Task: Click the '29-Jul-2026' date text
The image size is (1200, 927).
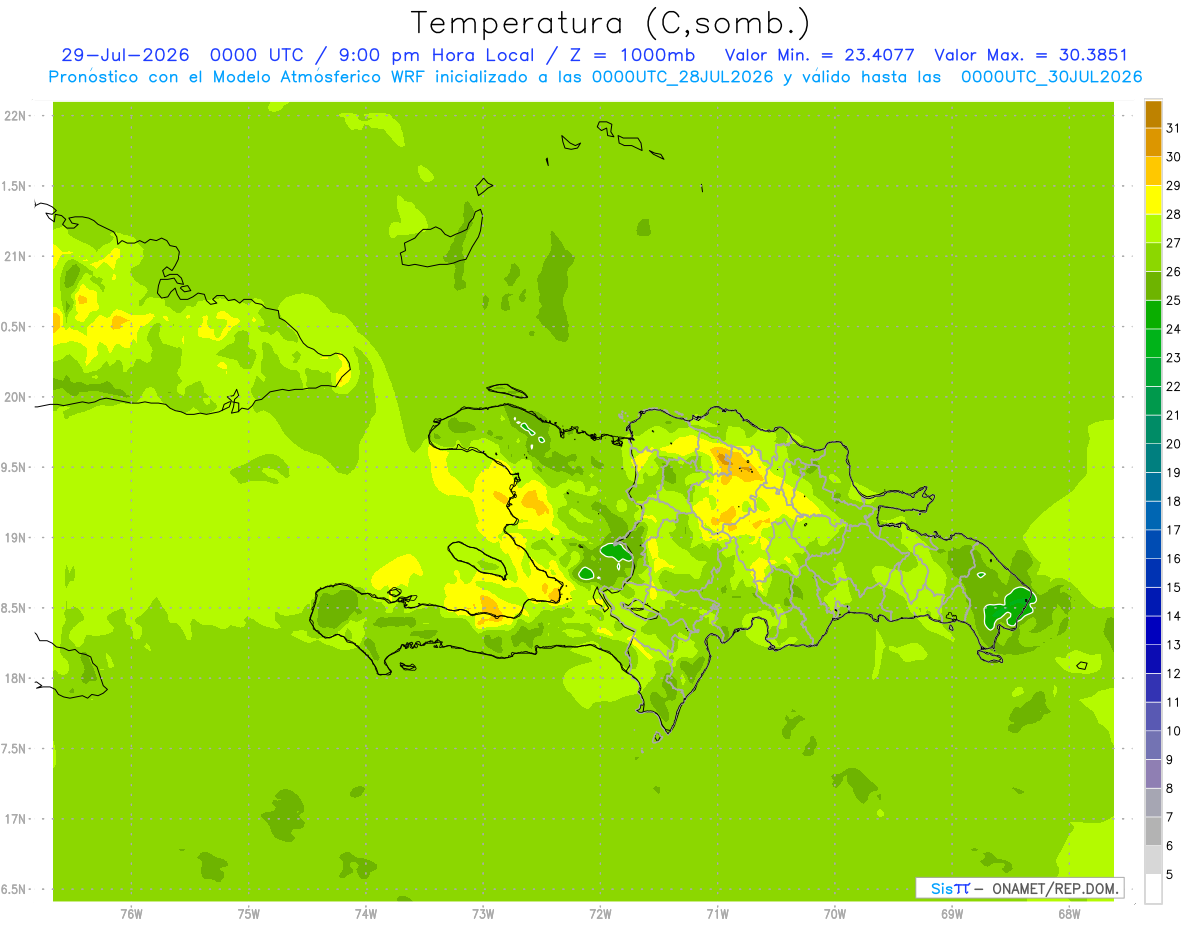Action: [125, 55]
